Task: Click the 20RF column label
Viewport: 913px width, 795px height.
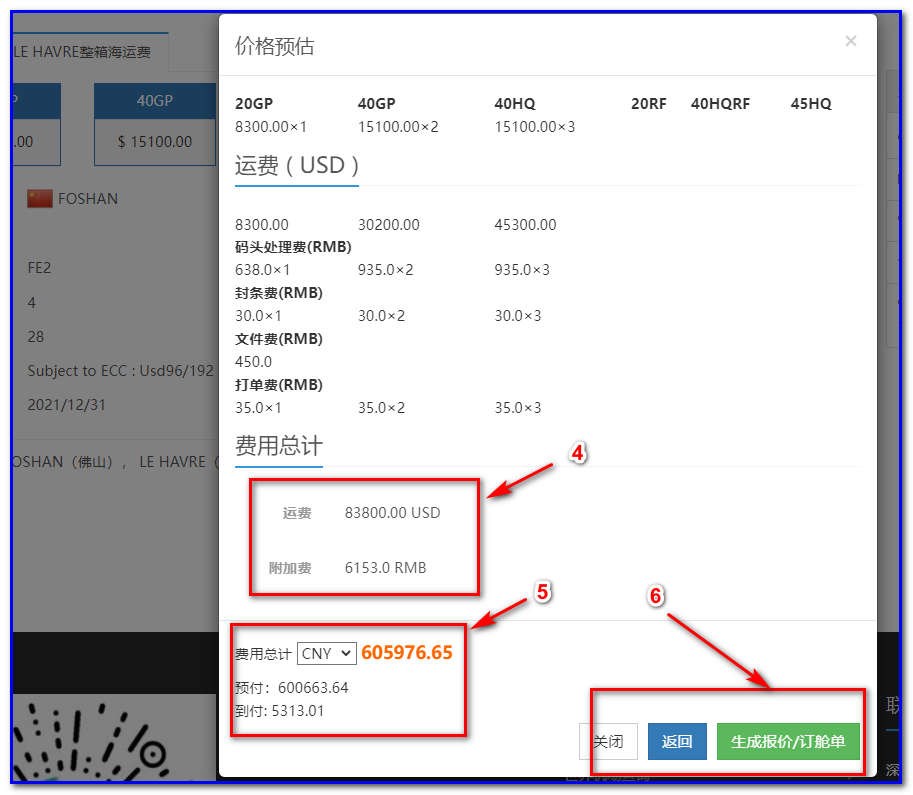Action: pos(648,103)
